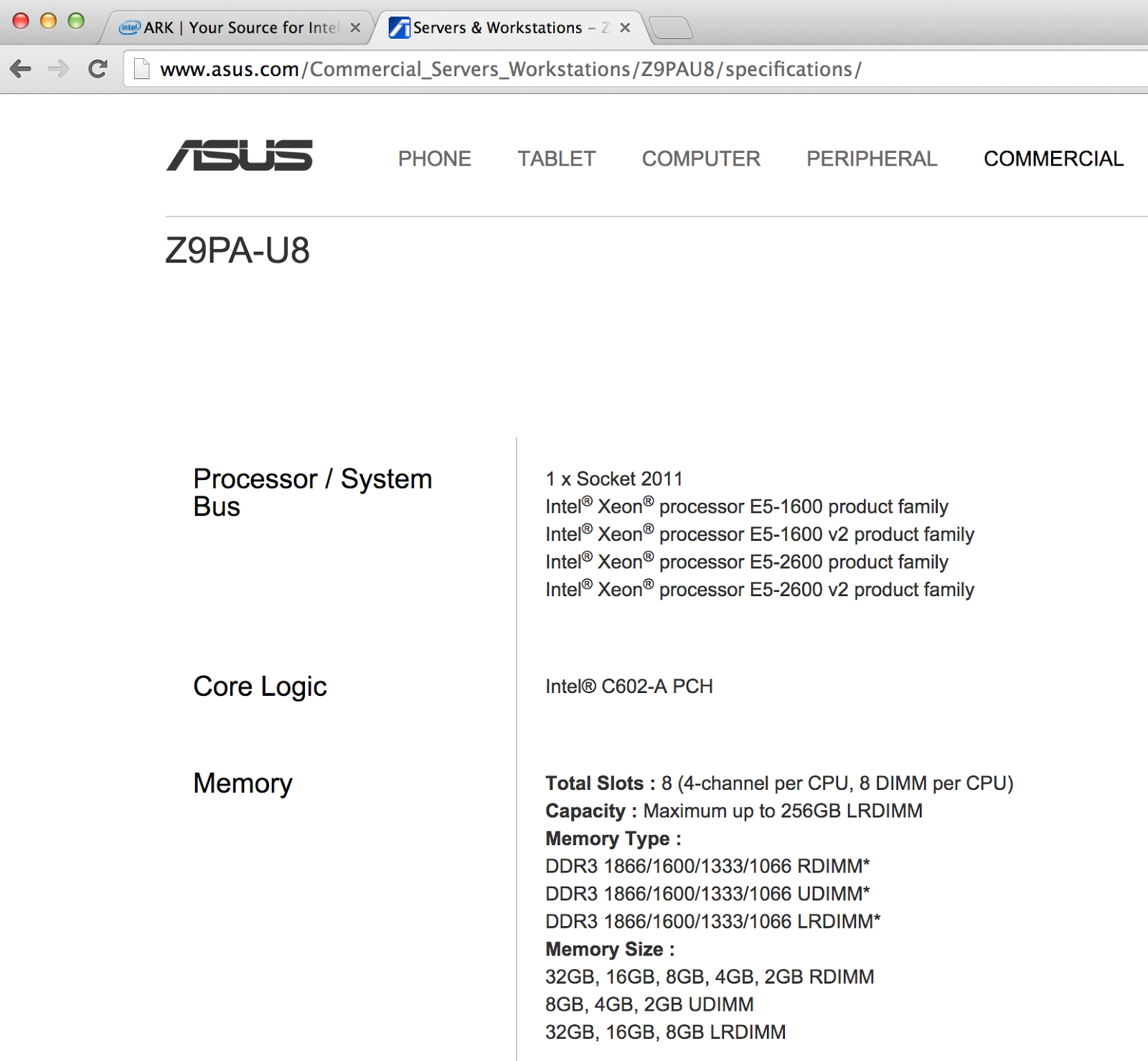Viewport: 1148px width, 1061px height.
Task: Click the Memory Type label
Action: (613, 839)
